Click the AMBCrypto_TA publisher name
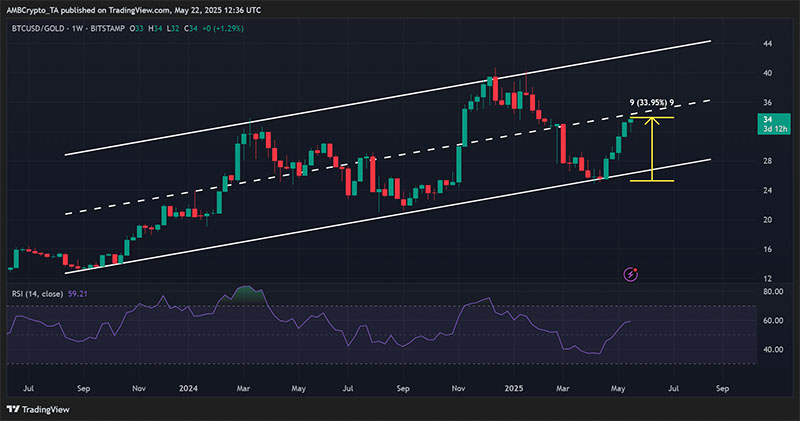 pyautogui.click(x=38, y=9)
